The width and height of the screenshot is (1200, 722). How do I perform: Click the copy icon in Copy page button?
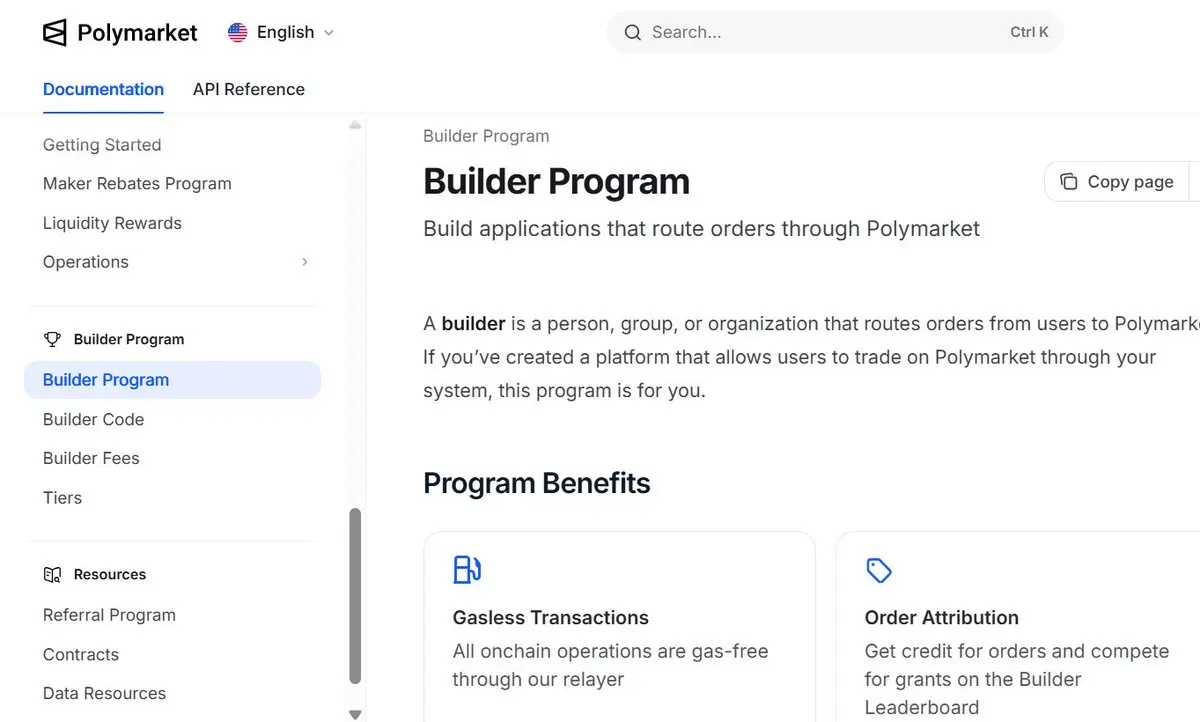pos(1069,182)
